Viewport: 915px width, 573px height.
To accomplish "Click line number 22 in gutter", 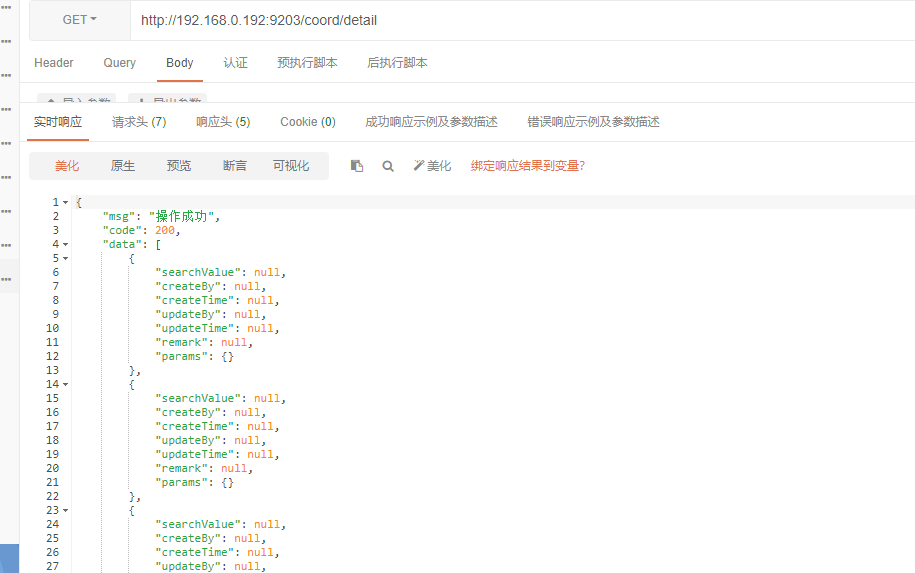I will point(53,497).
